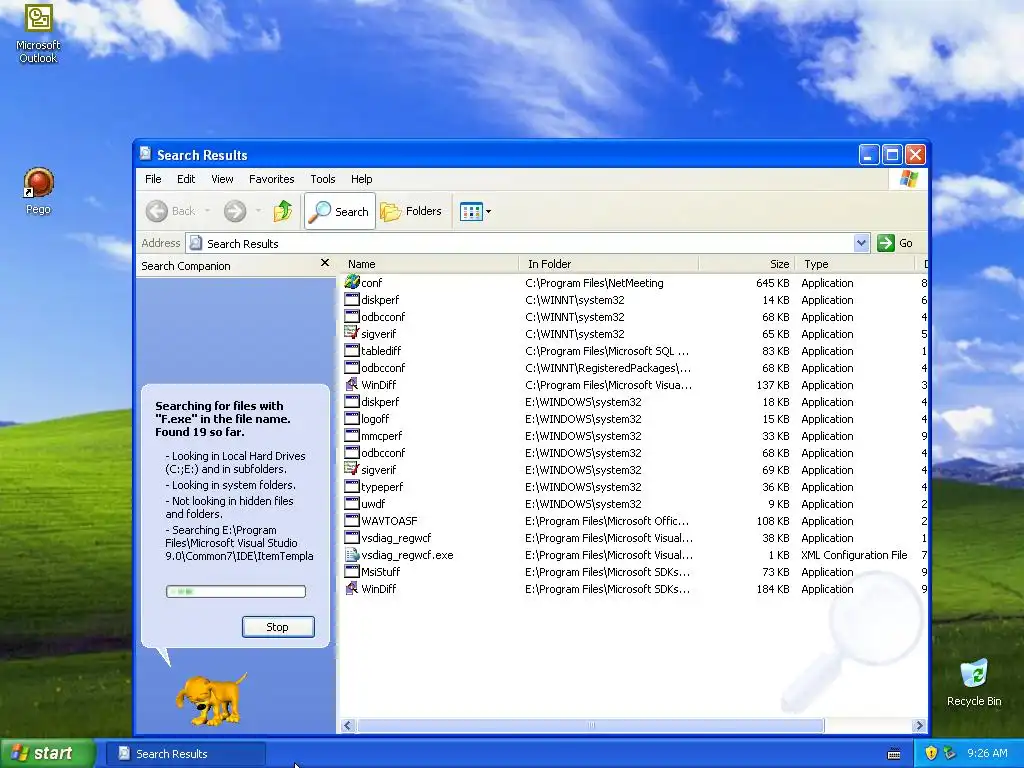The image size is (1024, 768).
Task: Click the Forward navigation arrow
Action: (x=235, y=211)
